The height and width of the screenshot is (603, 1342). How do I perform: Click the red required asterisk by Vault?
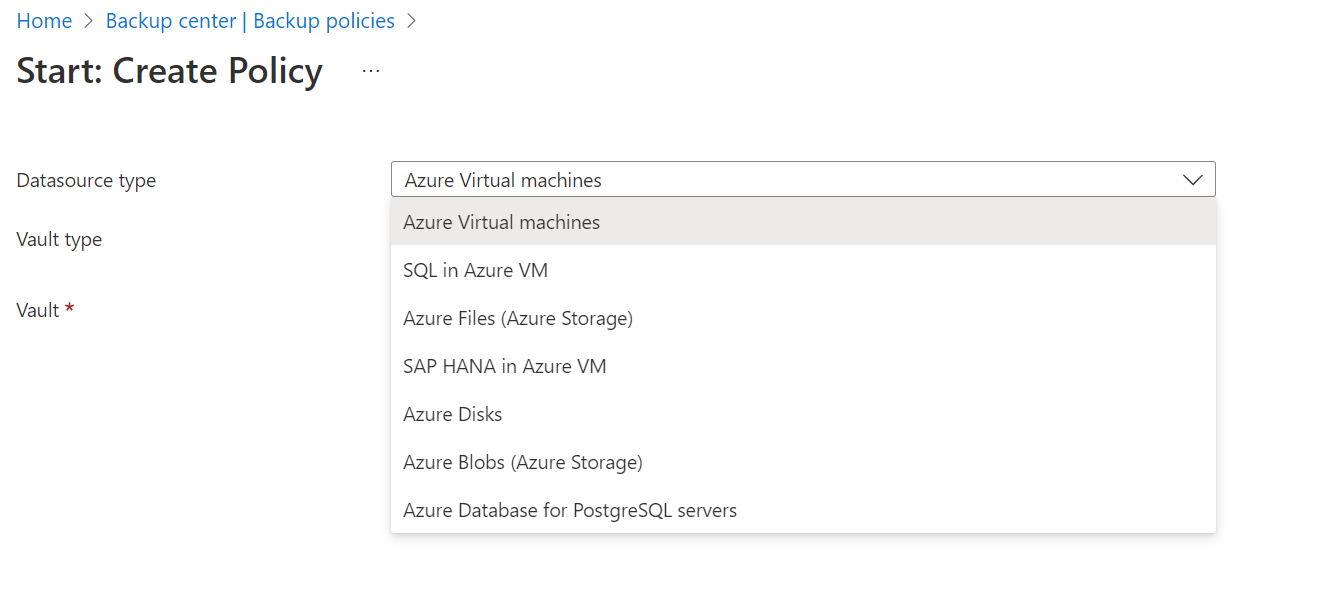(x=70, y=310)
